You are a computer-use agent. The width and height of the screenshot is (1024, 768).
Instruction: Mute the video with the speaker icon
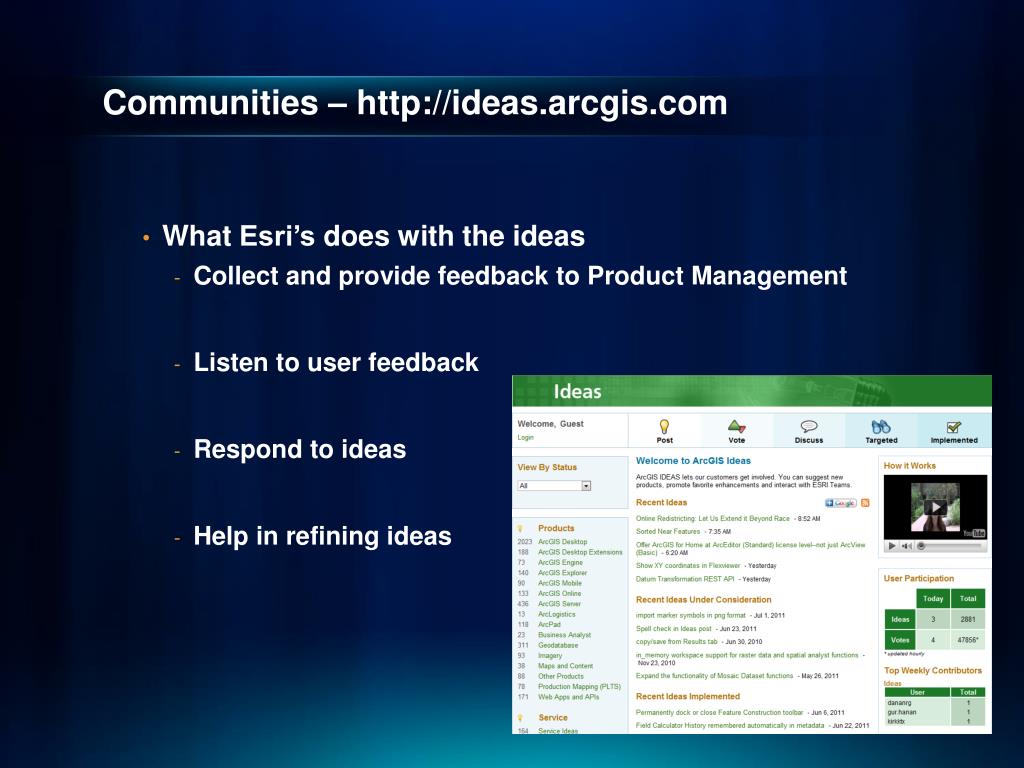point(906,546)
